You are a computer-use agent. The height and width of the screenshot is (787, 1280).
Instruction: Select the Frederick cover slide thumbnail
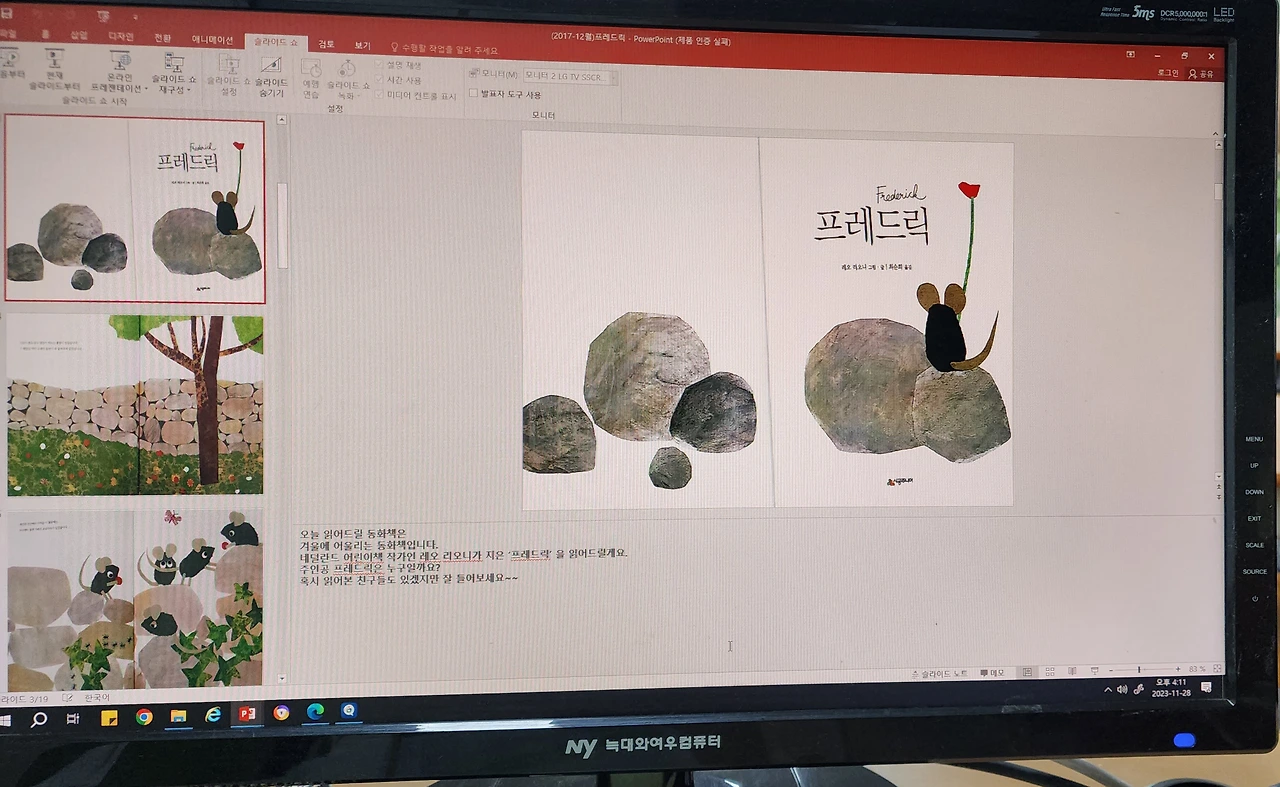135,210
